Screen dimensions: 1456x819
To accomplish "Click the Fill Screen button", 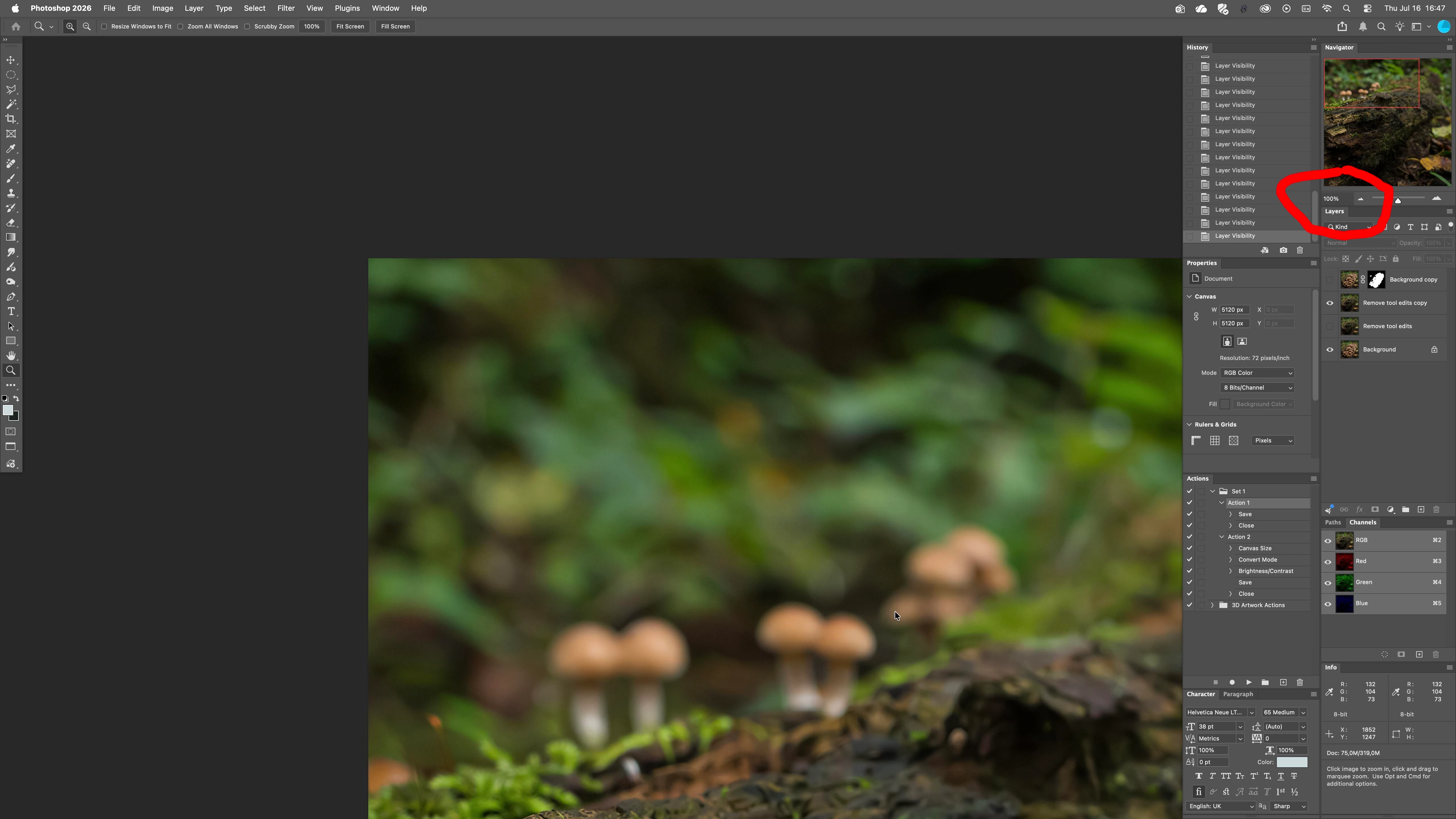I will (395, 26).
